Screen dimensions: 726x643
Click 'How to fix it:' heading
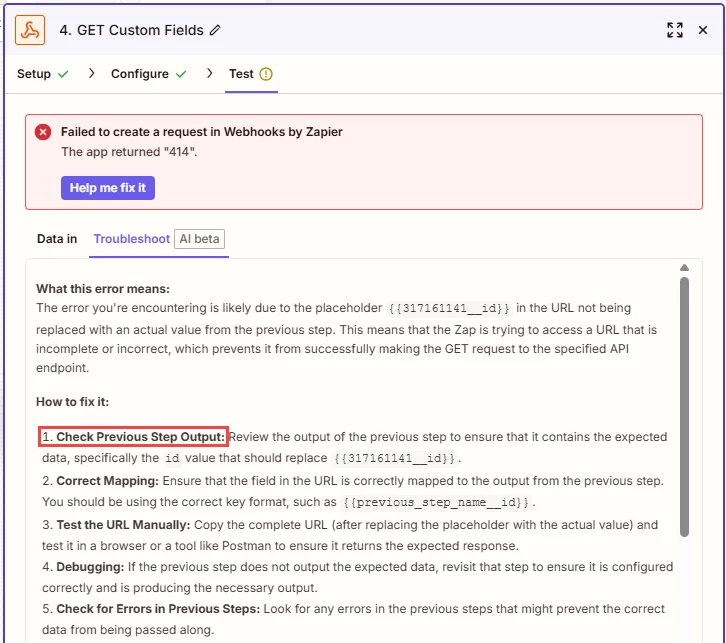pos(72,402)
